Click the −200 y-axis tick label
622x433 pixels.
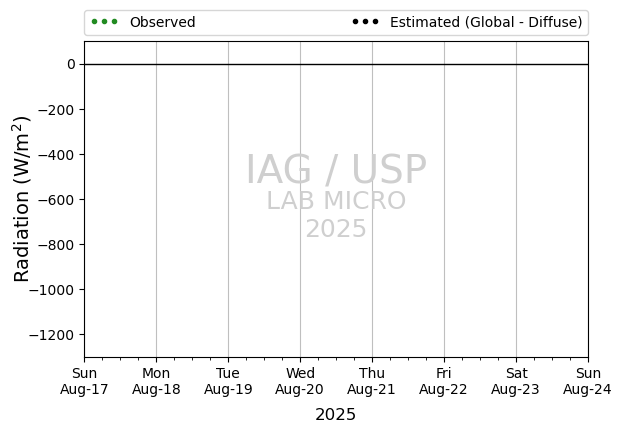[x=56, y=109]
